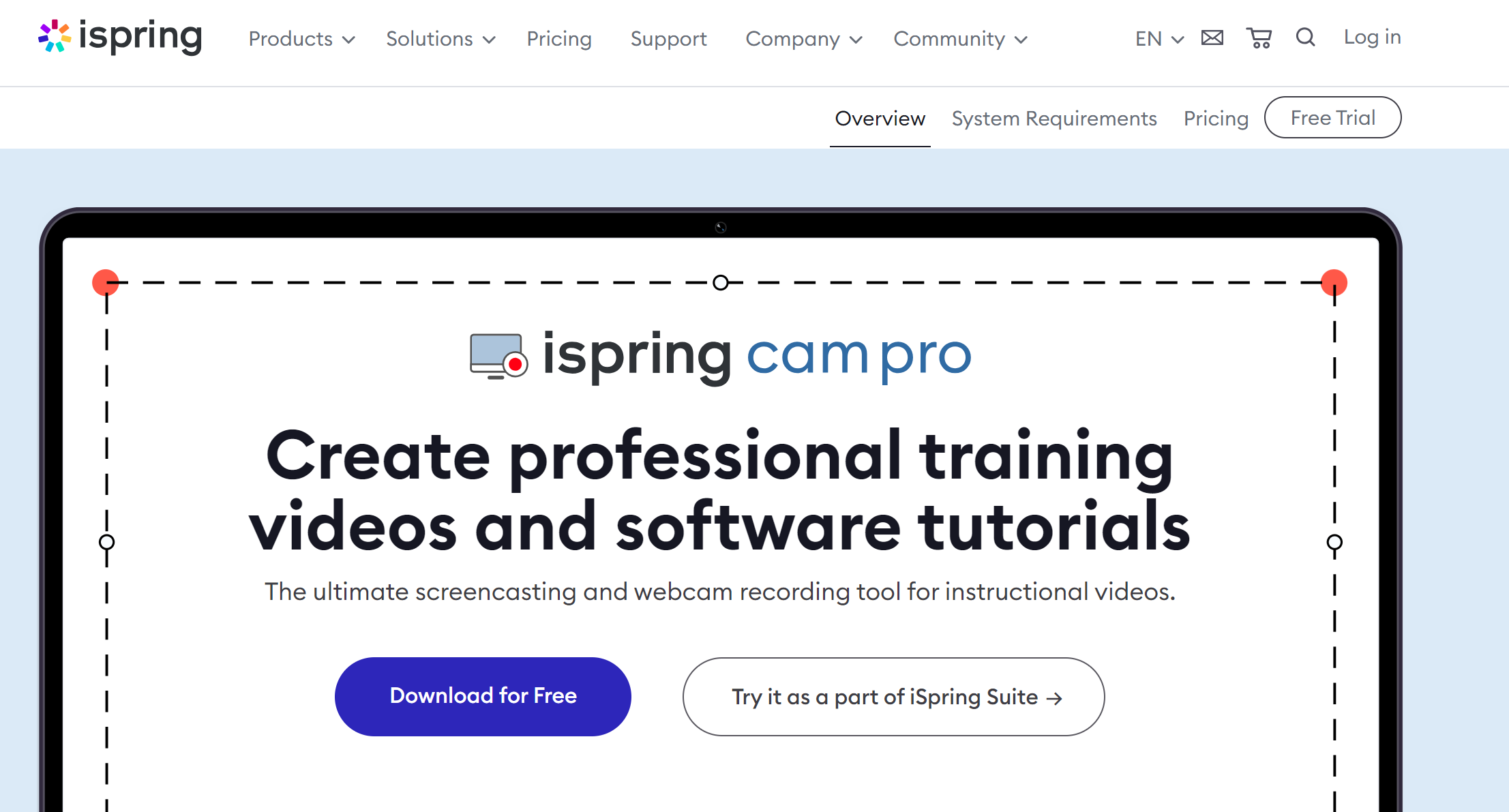Click the Log in link
The height and width of the screenshot is (812, 1509).
[1372, 37]
